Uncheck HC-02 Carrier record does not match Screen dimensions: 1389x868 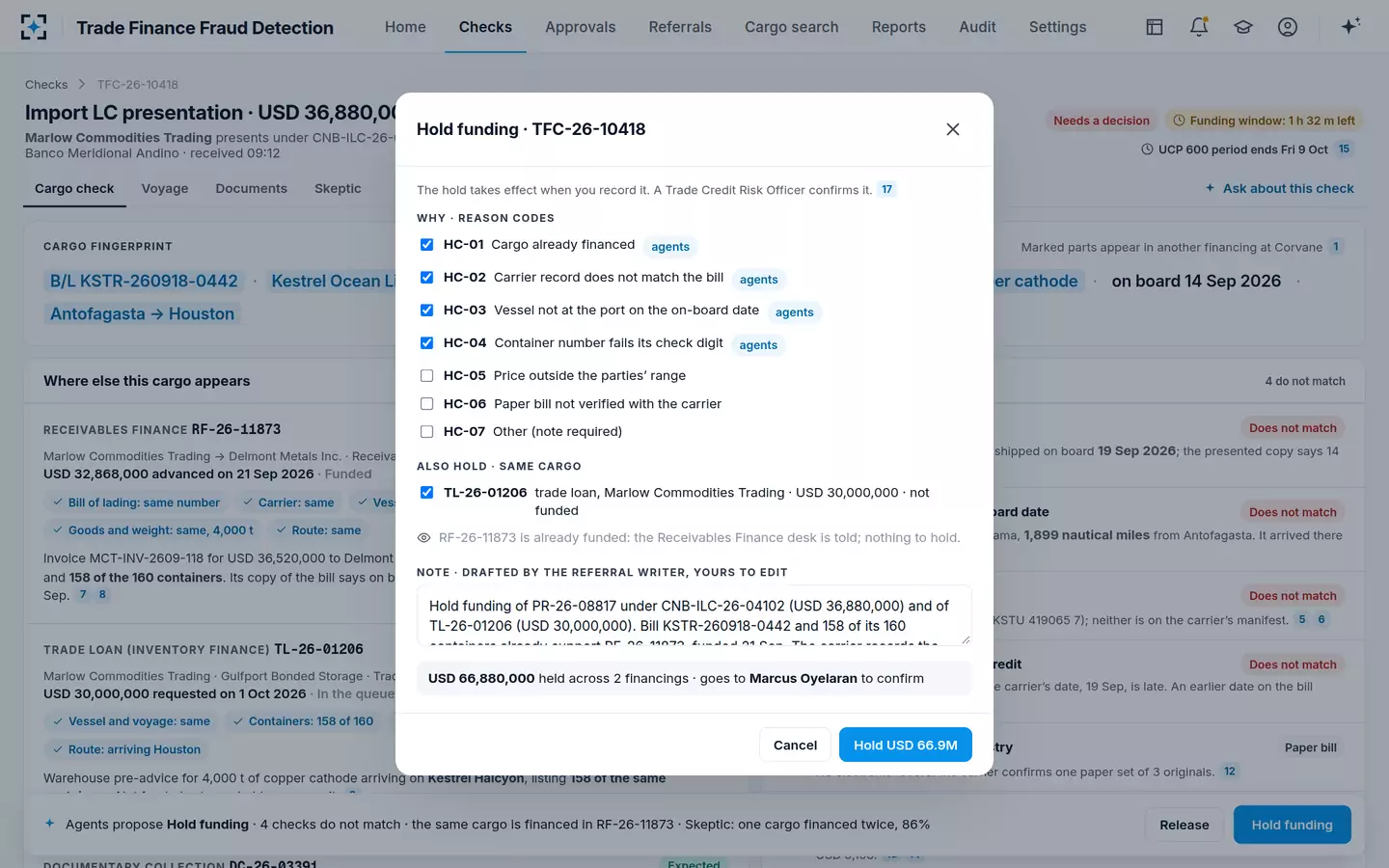coord(426,278)
